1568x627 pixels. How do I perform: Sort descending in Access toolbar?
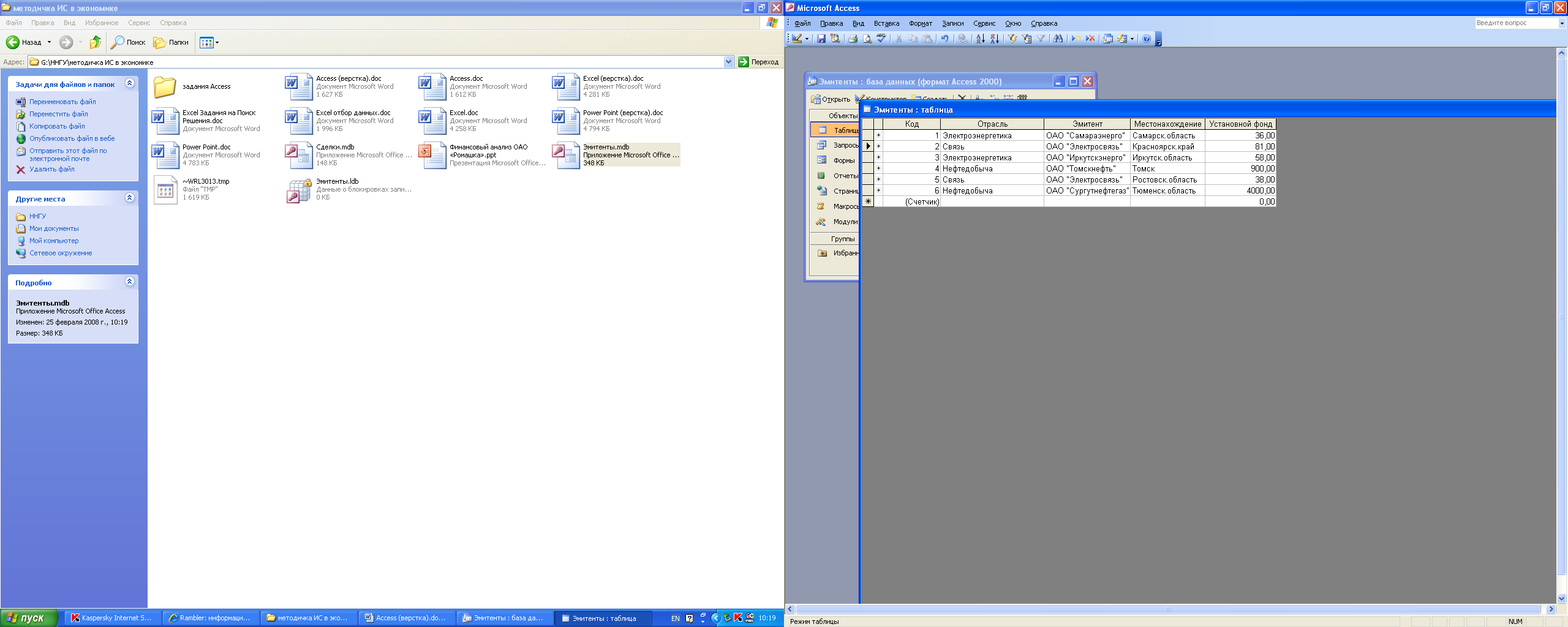pos(995,39)
